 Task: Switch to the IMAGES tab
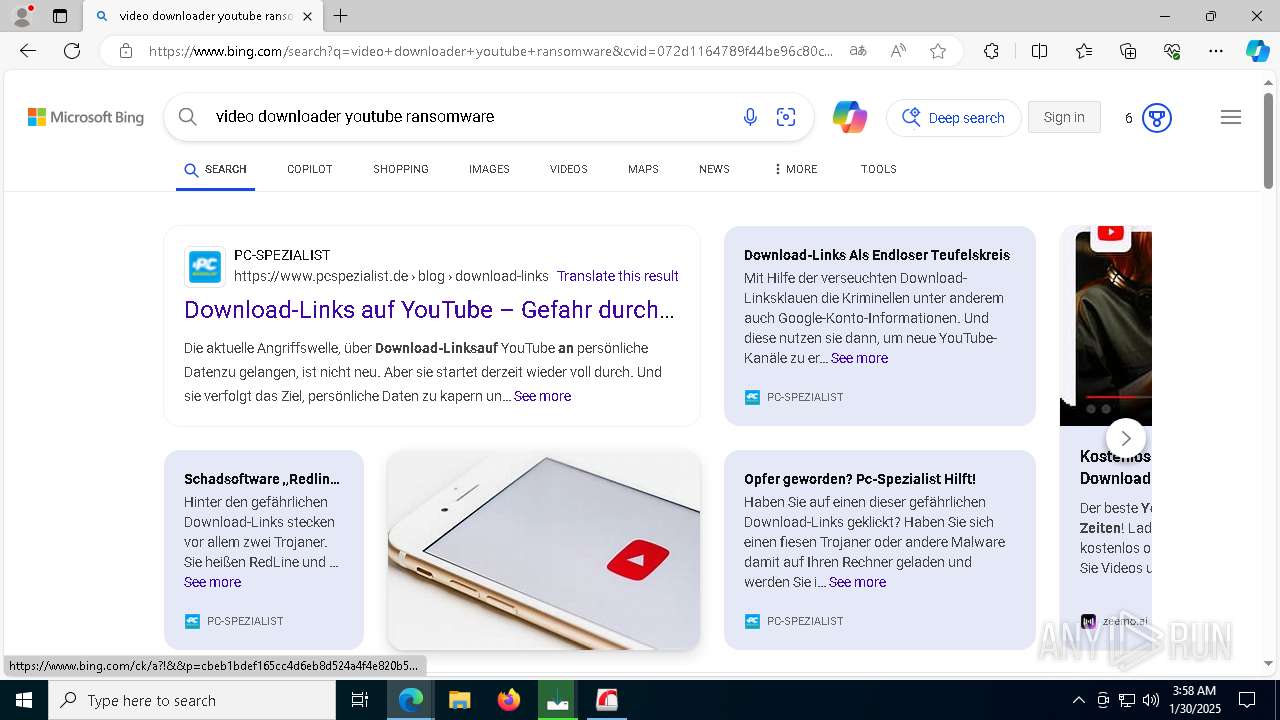click(x=489, y=169)
